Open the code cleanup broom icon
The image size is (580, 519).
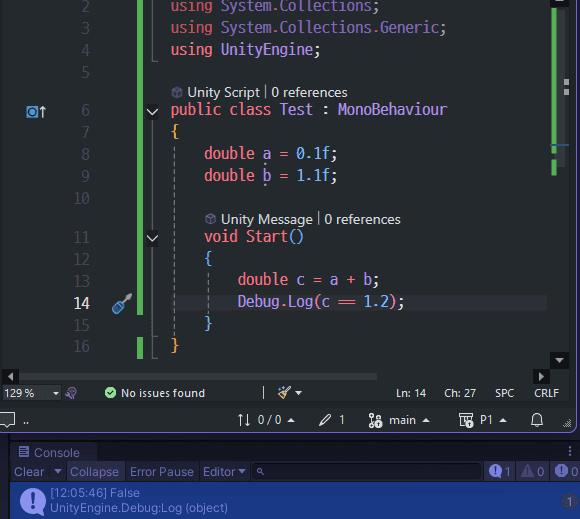[x=284, y=392]
